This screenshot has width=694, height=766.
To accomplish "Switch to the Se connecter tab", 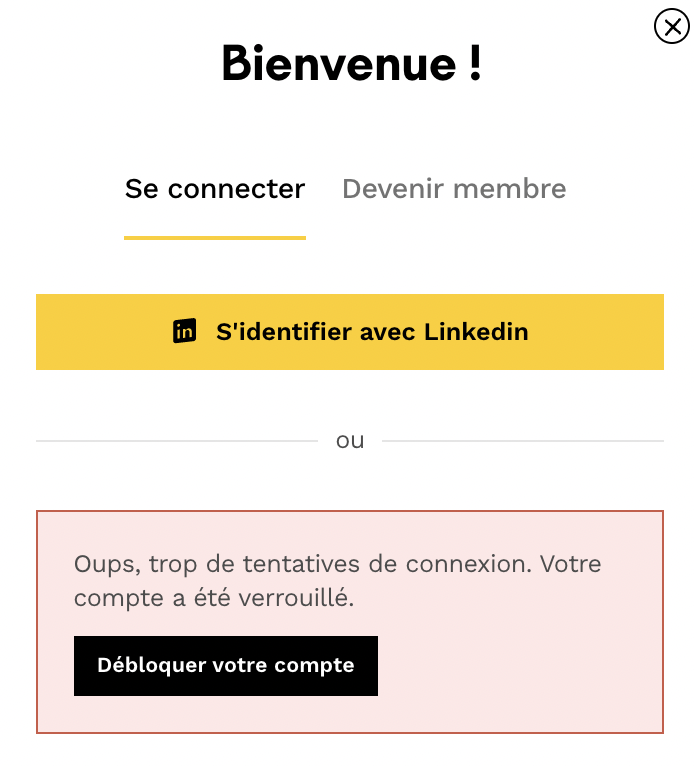I will pyautogui.click(x=215, y=189).
